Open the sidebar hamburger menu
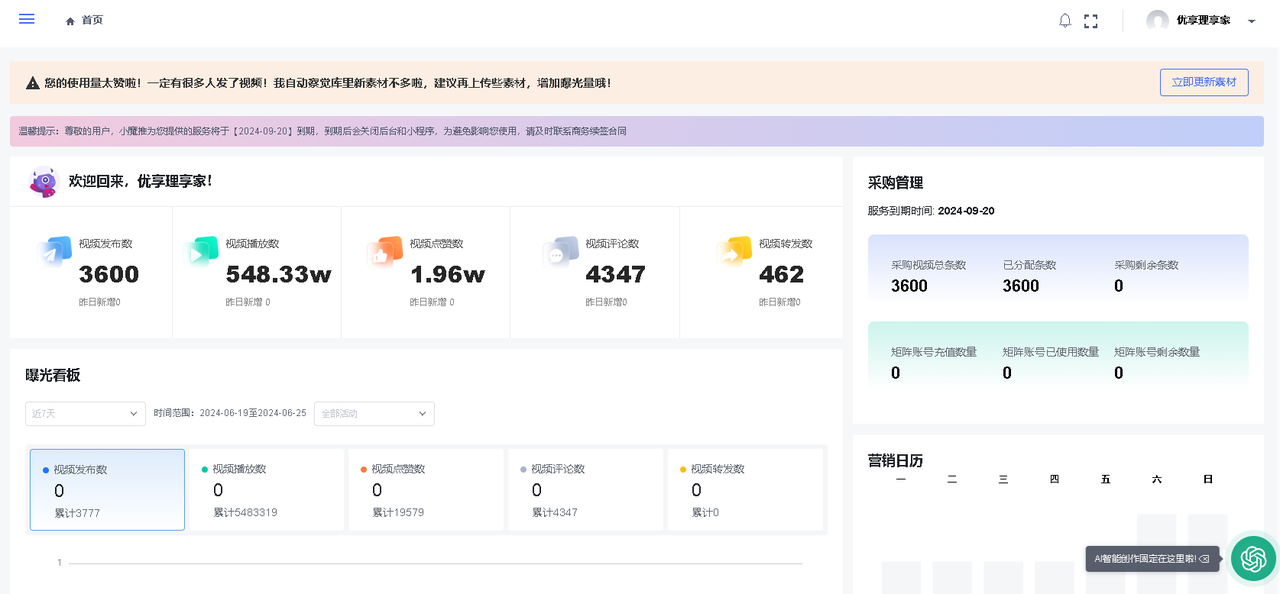The image size is (1280, 594). pos(26,18)
